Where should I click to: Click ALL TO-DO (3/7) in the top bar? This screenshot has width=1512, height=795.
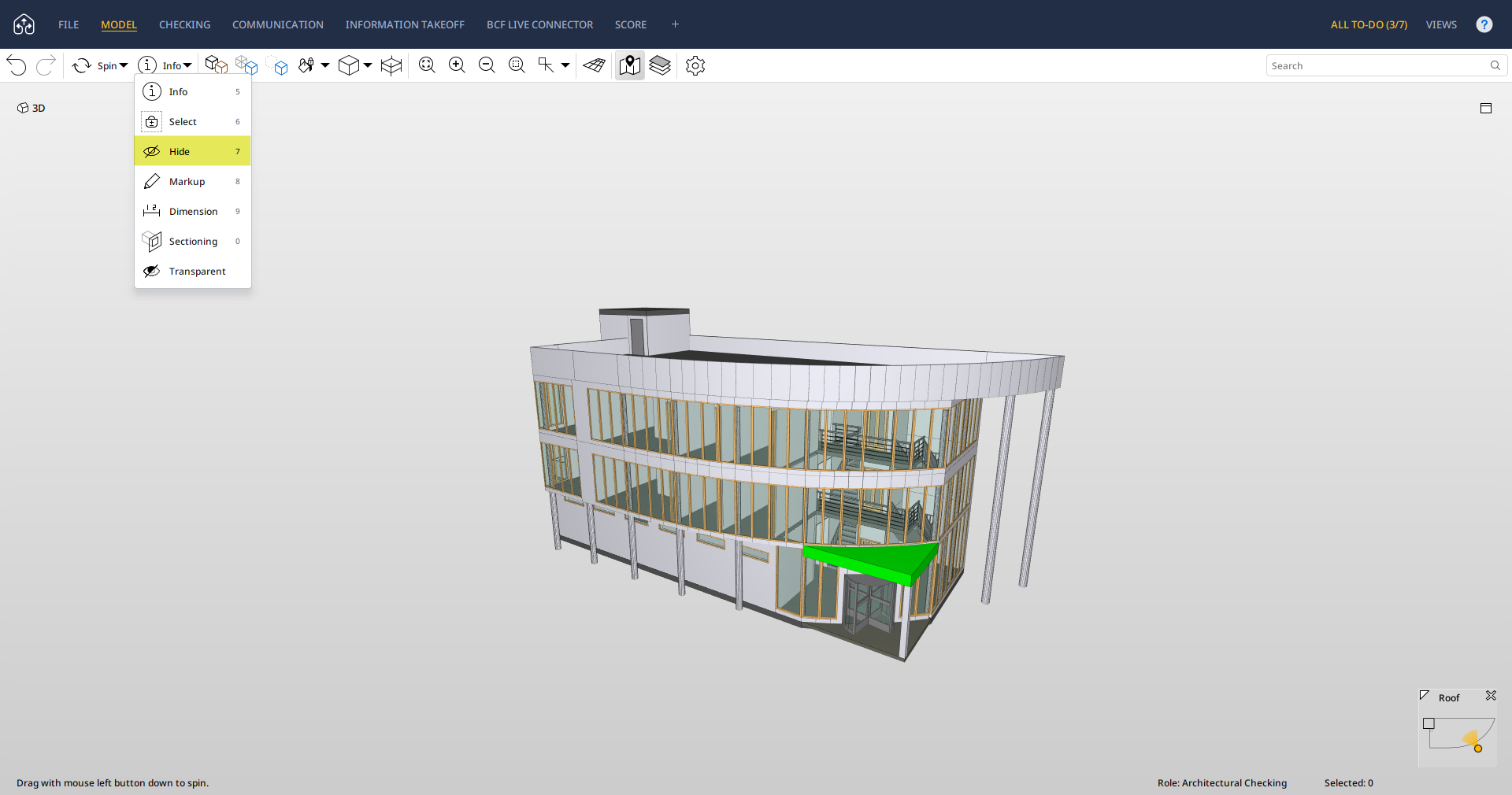click(1369, 24)
